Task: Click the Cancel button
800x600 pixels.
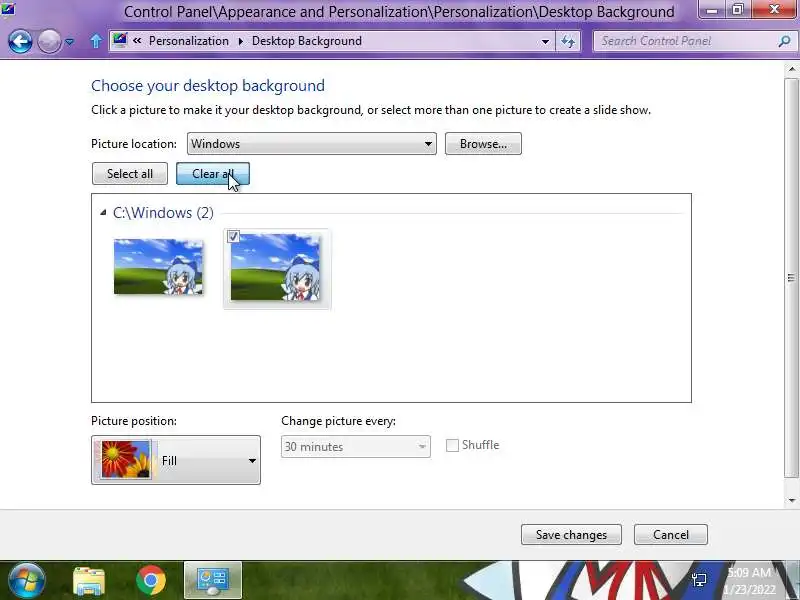Action: (670, 535)
